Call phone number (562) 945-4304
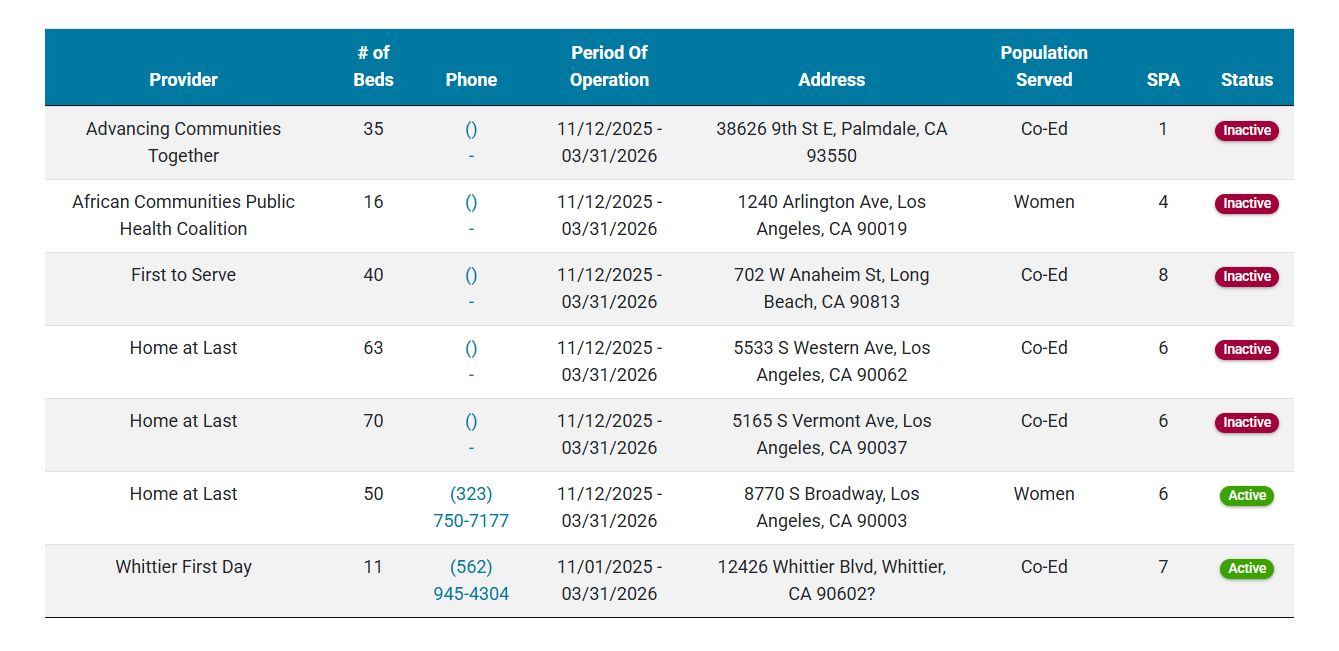The height and width of the screenshot is (651, 1339). (471, 580)
